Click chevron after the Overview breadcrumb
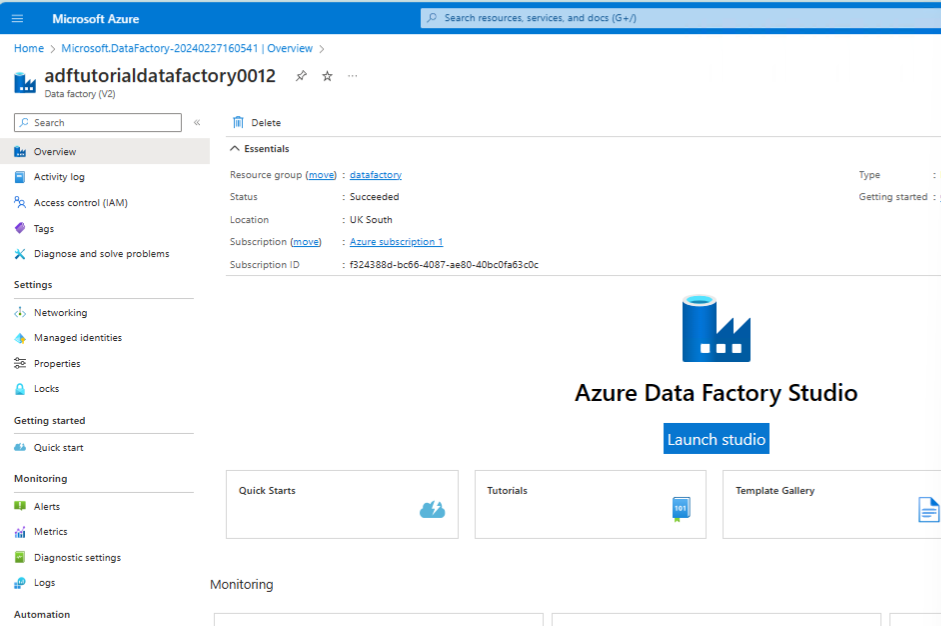The image size is (941, 626). (322, 49)
